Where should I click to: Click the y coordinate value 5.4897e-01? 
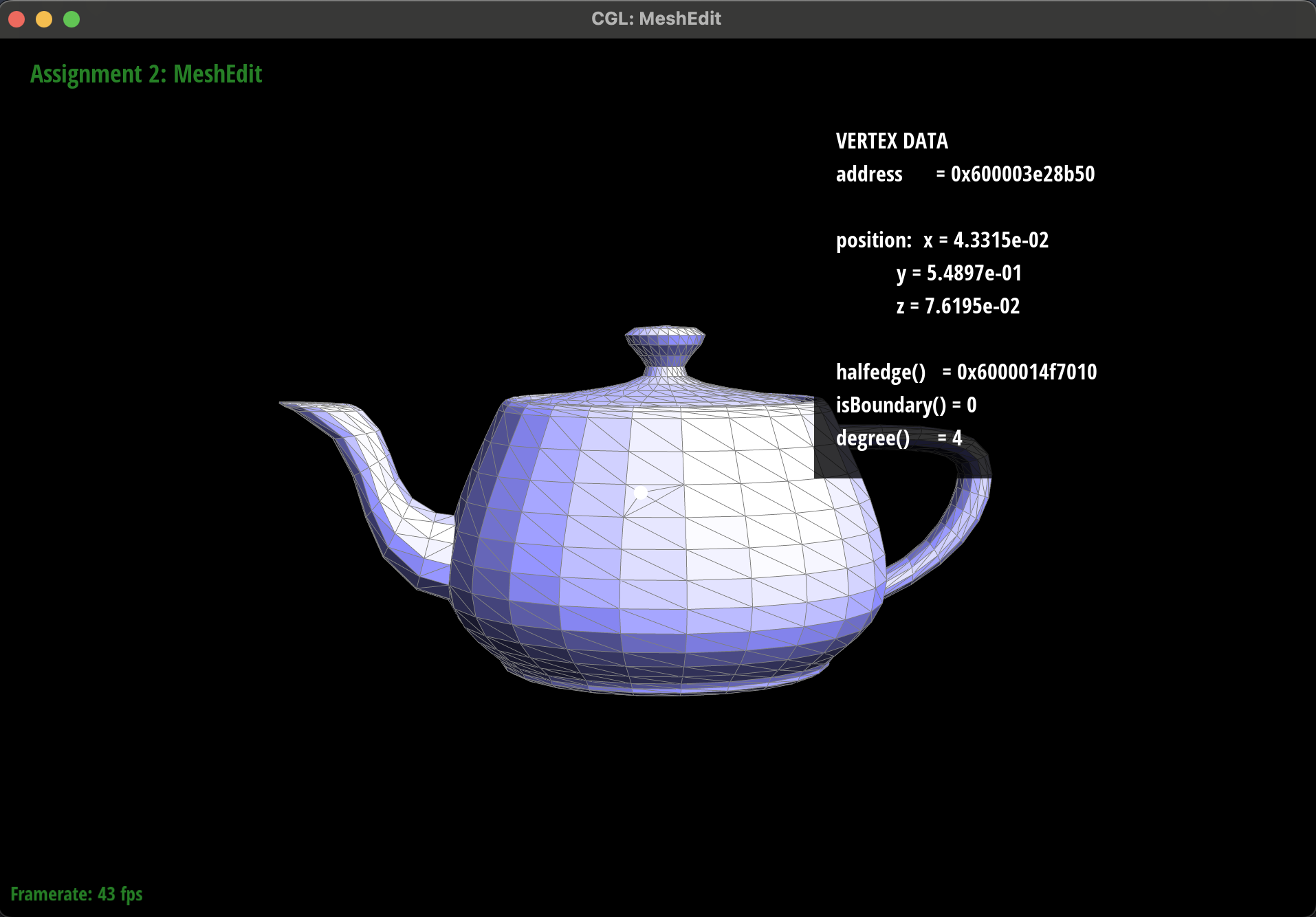(x=974, y=273)
